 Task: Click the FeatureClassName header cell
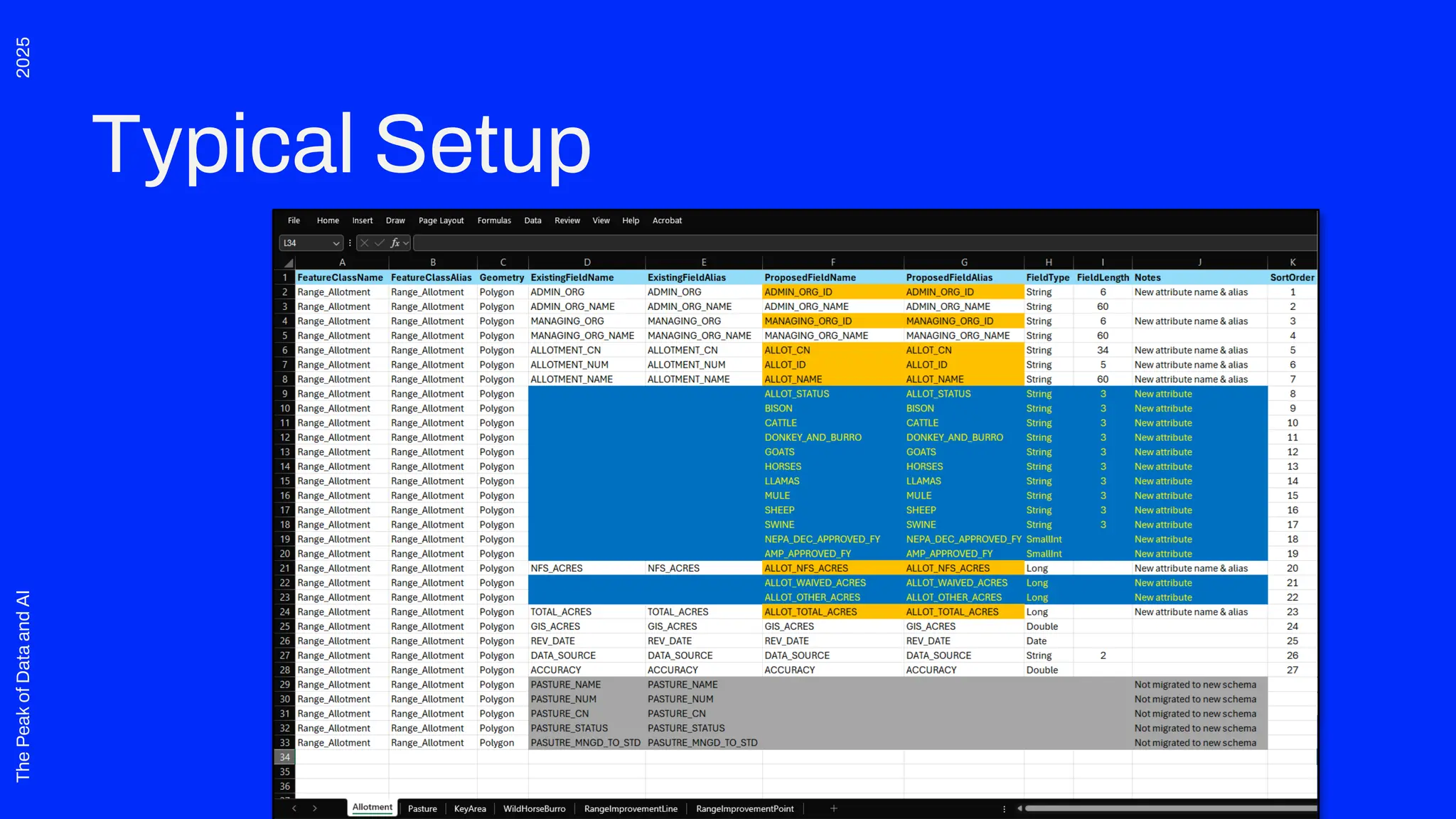pyautogui.click(x=342, y=277)
